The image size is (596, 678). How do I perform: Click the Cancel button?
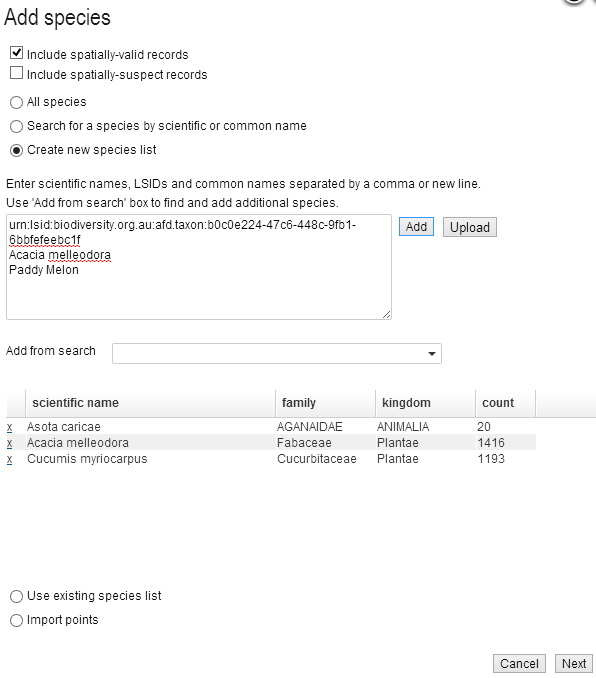(x=519, y=663)
